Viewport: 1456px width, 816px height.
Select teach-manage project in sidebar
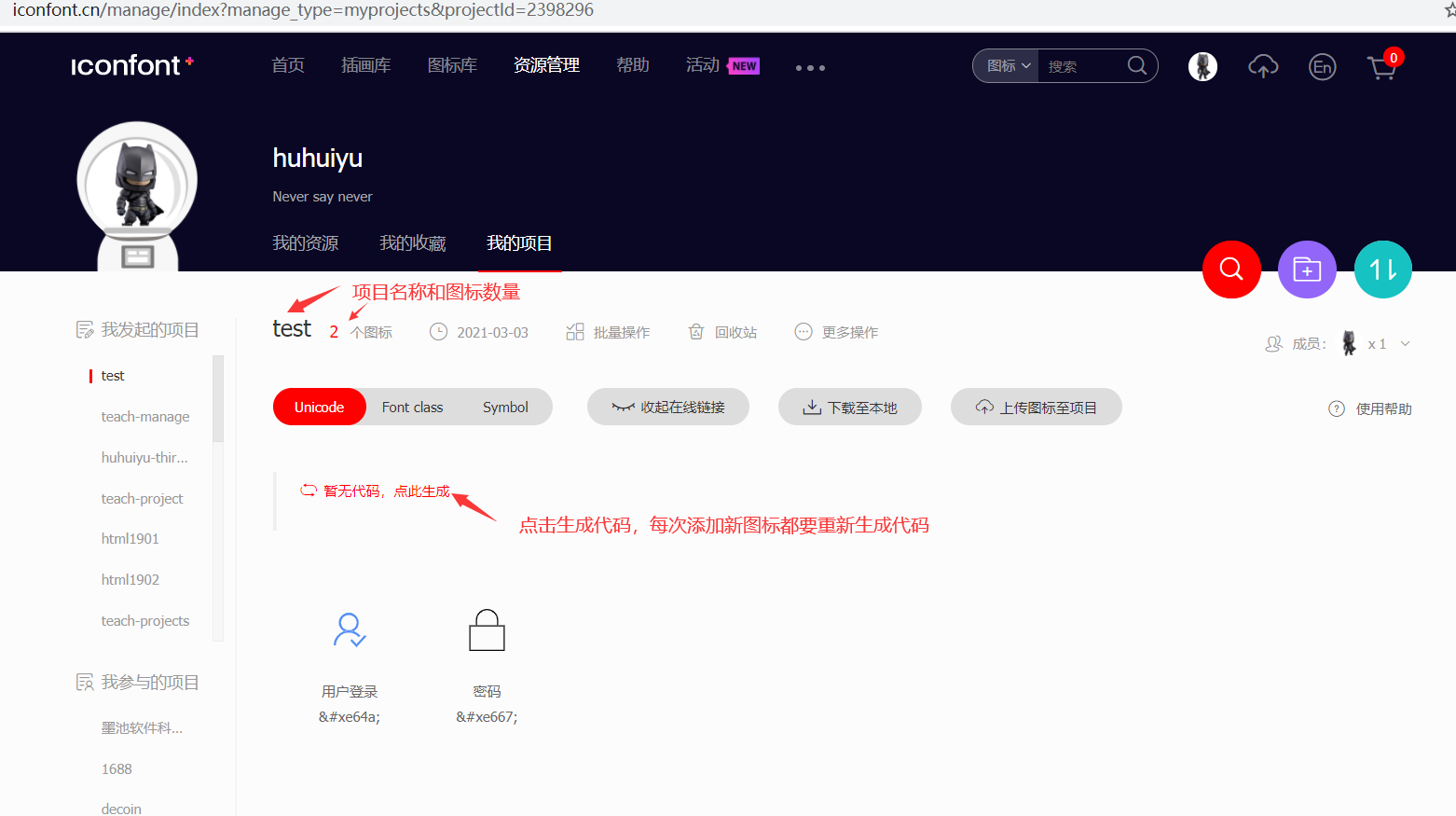click(145, 417)
